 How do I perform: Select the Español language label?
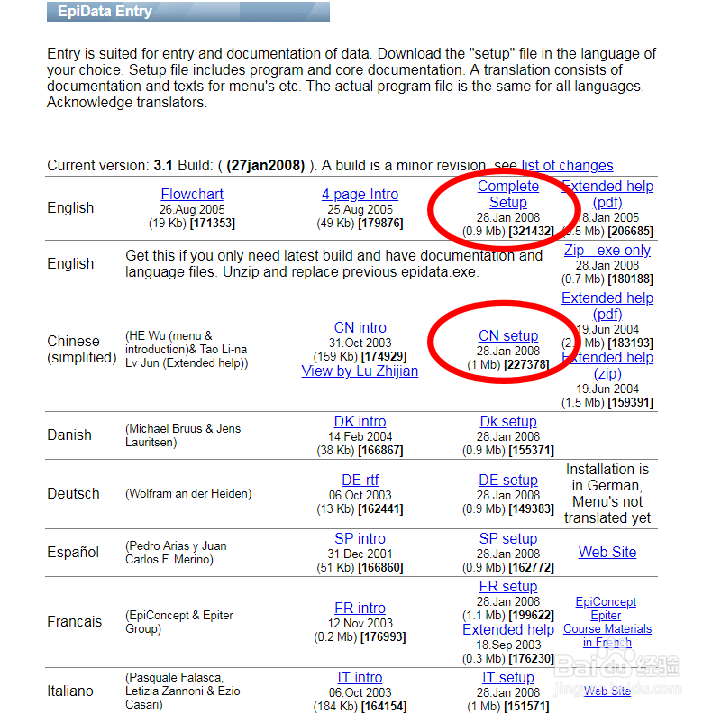[x=73, y=551]
